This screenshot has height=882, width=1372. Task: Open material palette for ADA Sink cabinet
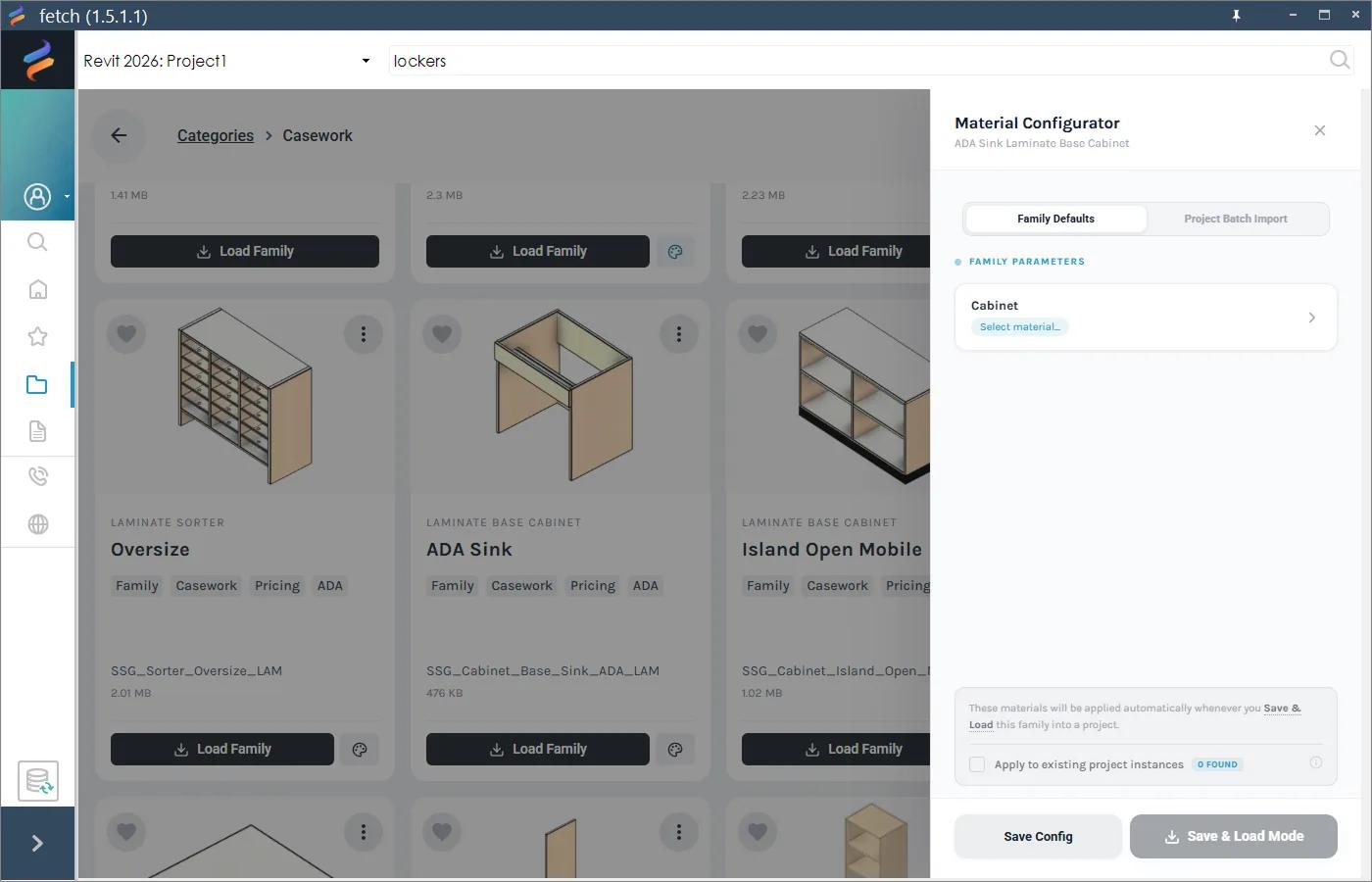pyautogui.click(x=675, y=750)
